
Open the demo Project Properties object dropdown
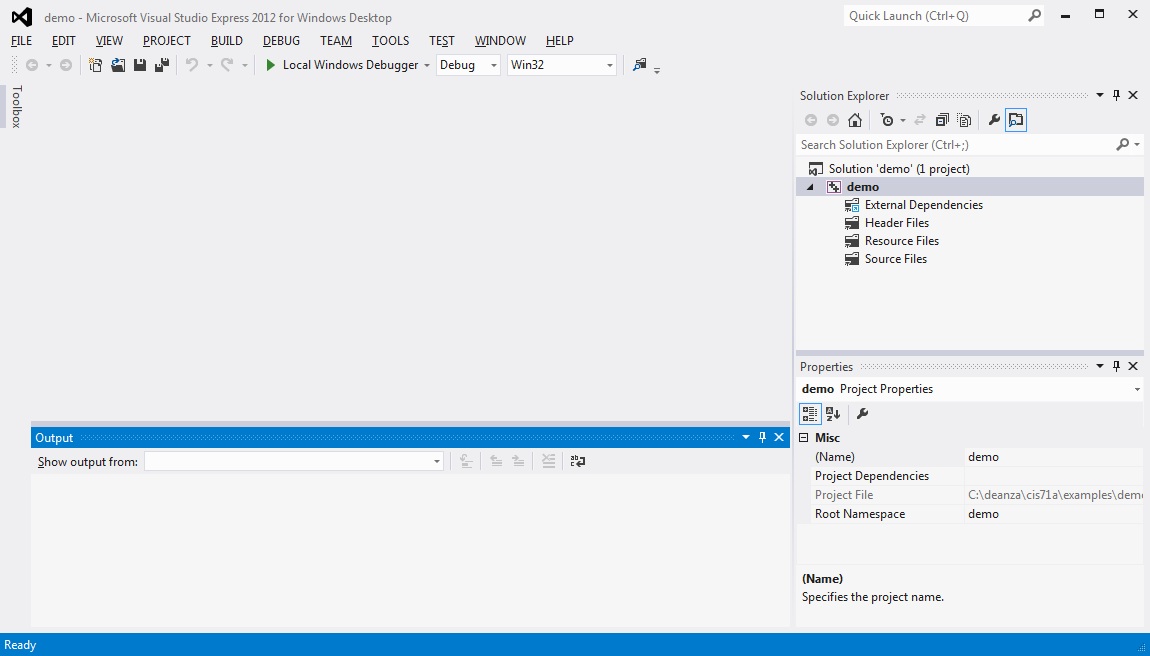[1137, 390]
